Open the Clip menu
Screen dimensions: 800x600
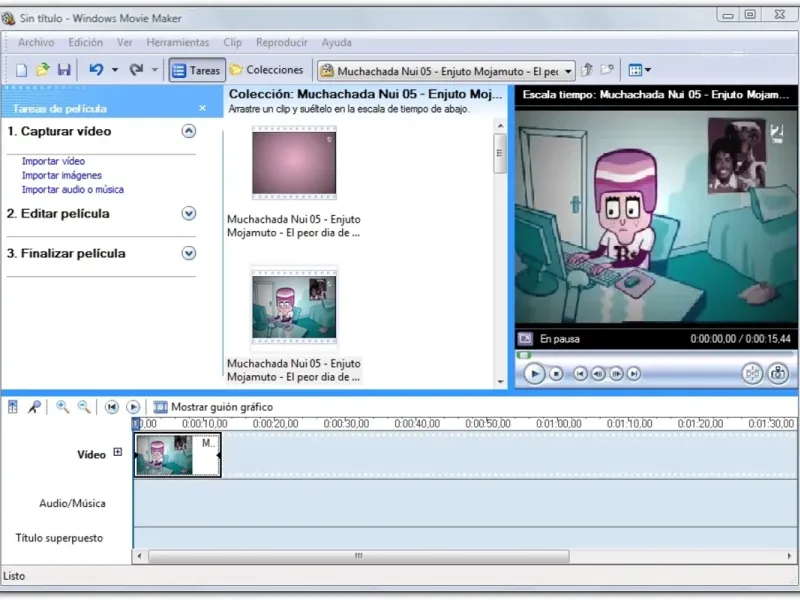pyautogui.click(x=233, y=43)
